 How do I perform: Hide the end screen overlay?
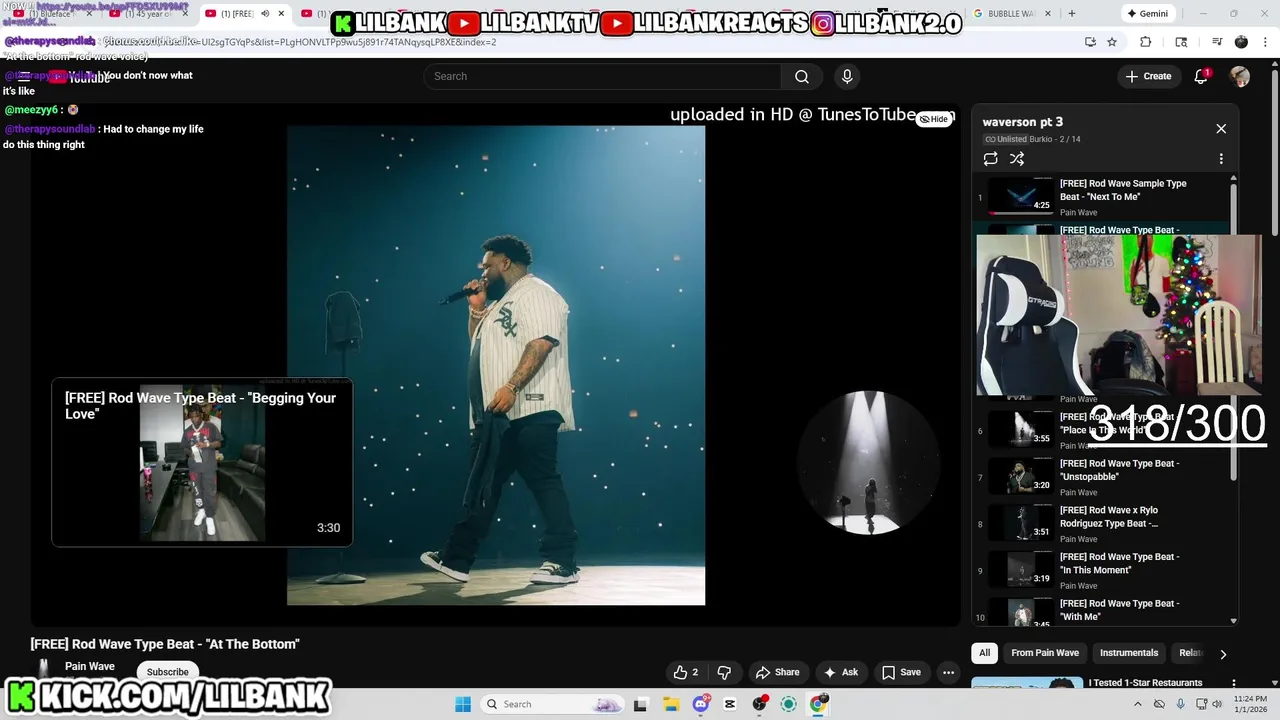pos(933,119)
